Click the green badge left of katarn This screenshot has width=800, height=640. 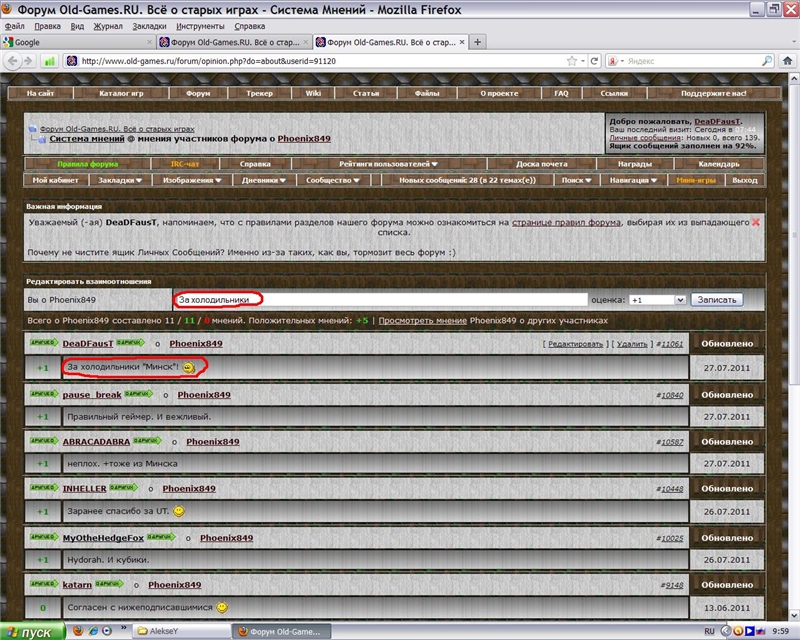click(44, 583)
